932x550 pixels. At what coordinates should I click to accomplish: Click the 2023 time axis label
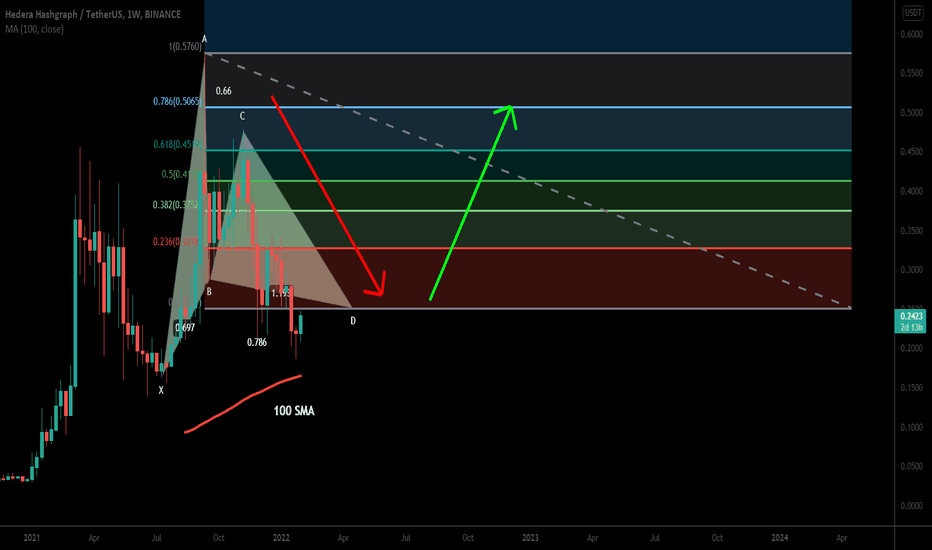pos(530,538)
